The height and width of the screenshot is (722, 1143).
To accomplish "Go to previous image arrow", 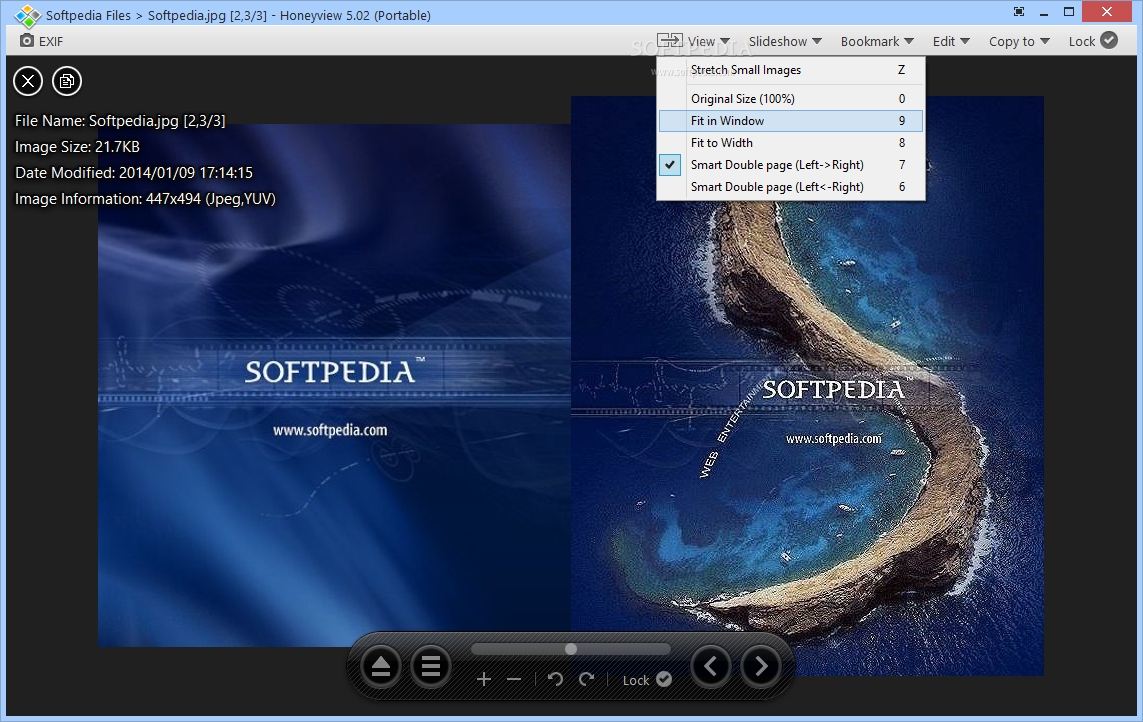I will click(711, 666).
